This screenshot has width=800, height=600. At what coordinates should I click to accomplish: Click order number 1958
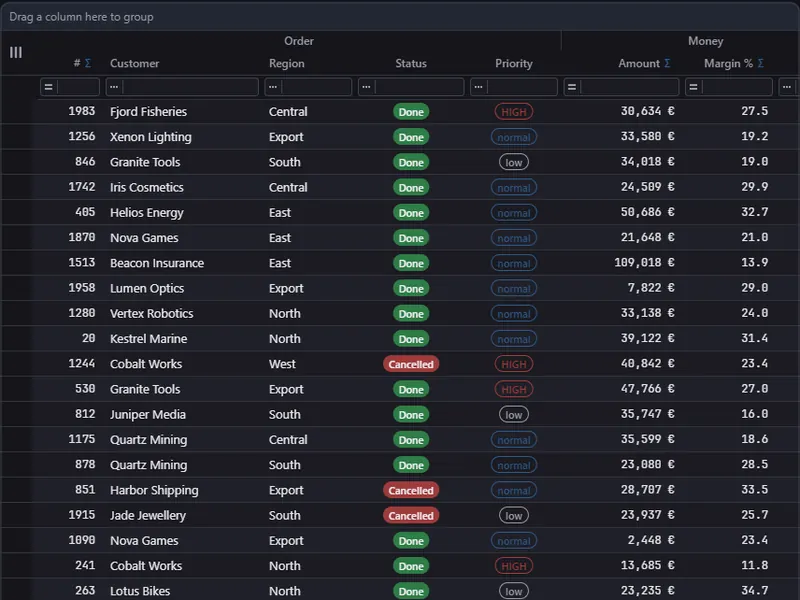click(x=82, y=288)
